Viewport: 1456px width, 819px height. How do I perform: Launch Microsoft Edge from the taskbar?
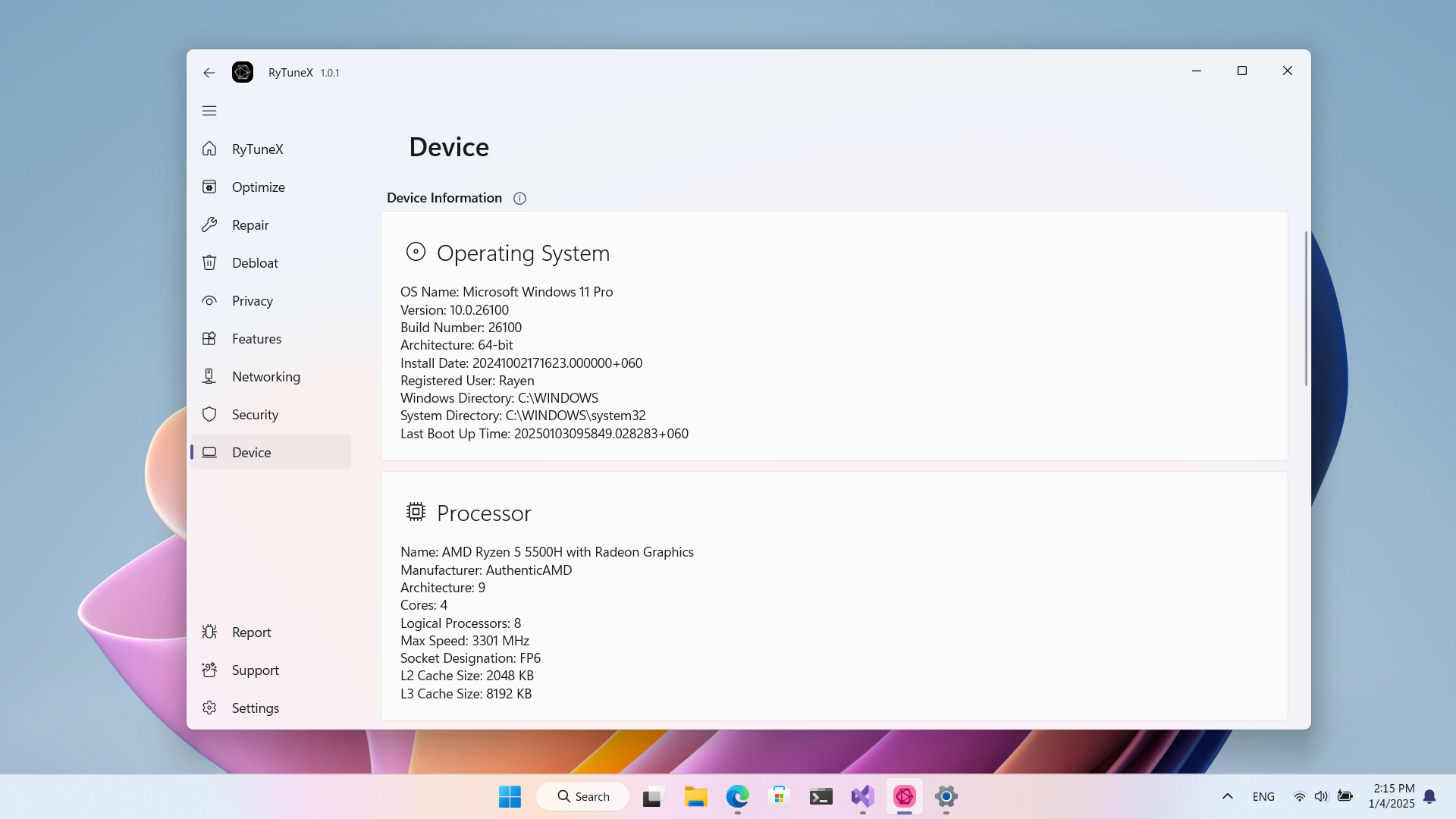point(737,796)
